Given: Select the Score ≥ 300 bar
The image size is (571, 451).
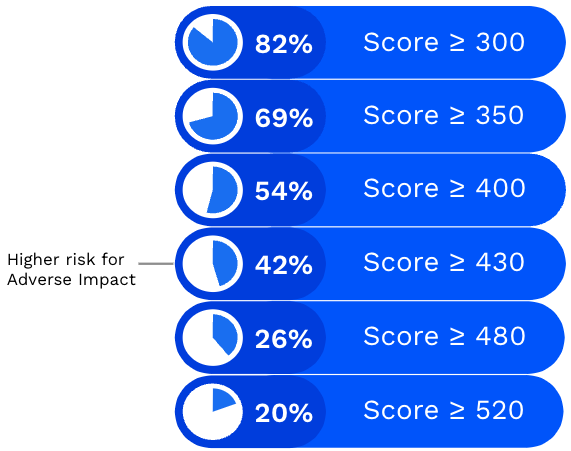Looking at the screenshot, I should click(x=370, y=42).
